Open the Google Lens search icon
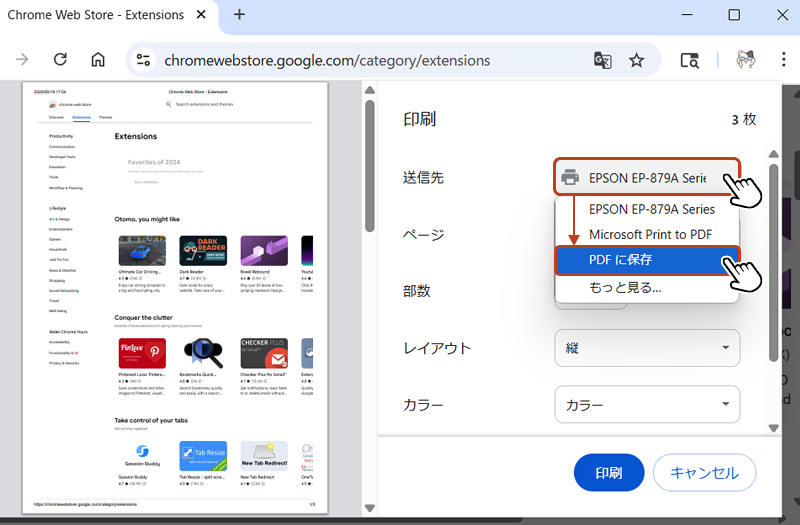 tap(689, 60)
